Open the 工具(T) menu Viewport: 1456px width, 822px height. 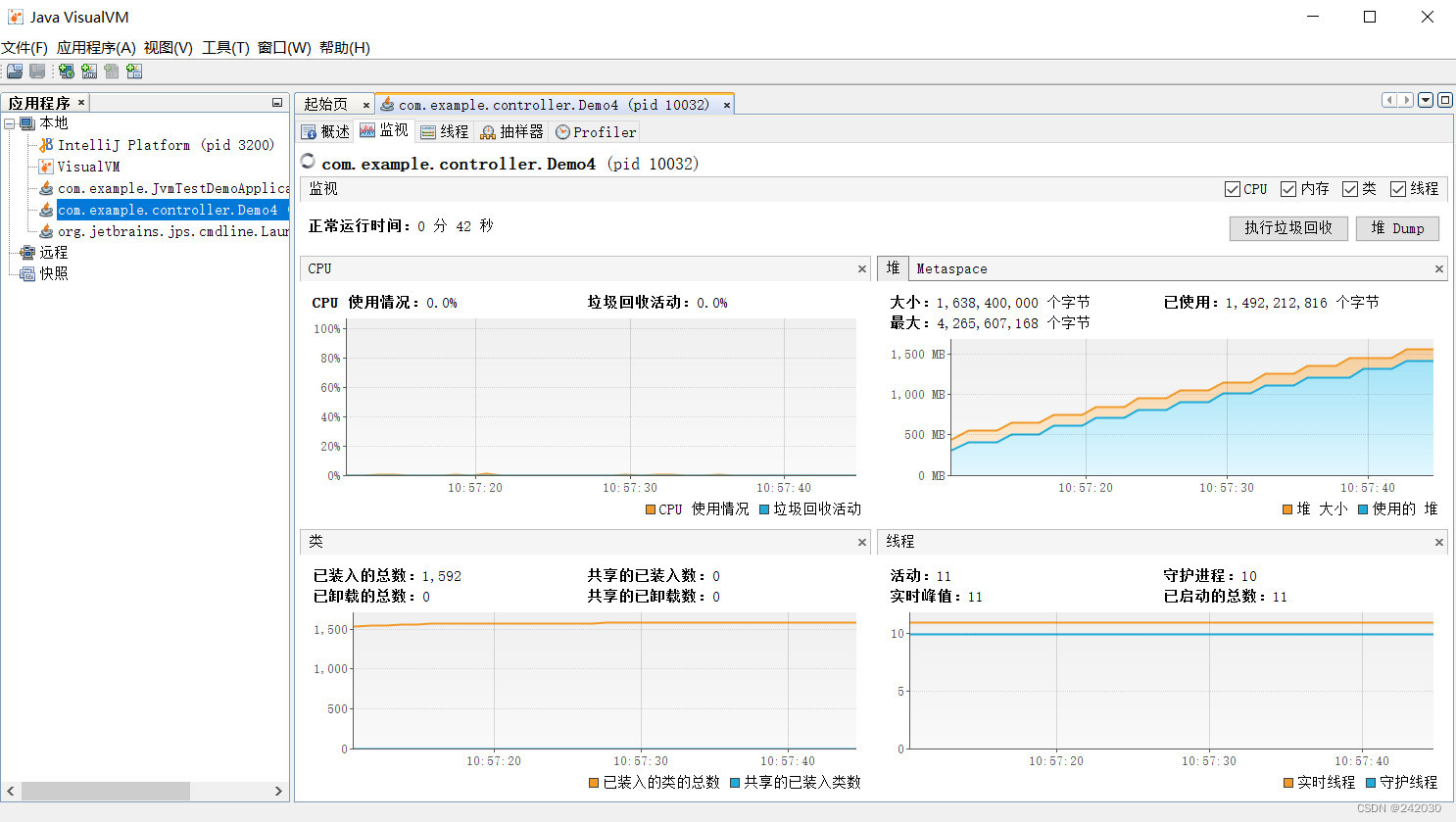[x=225, y=48]
